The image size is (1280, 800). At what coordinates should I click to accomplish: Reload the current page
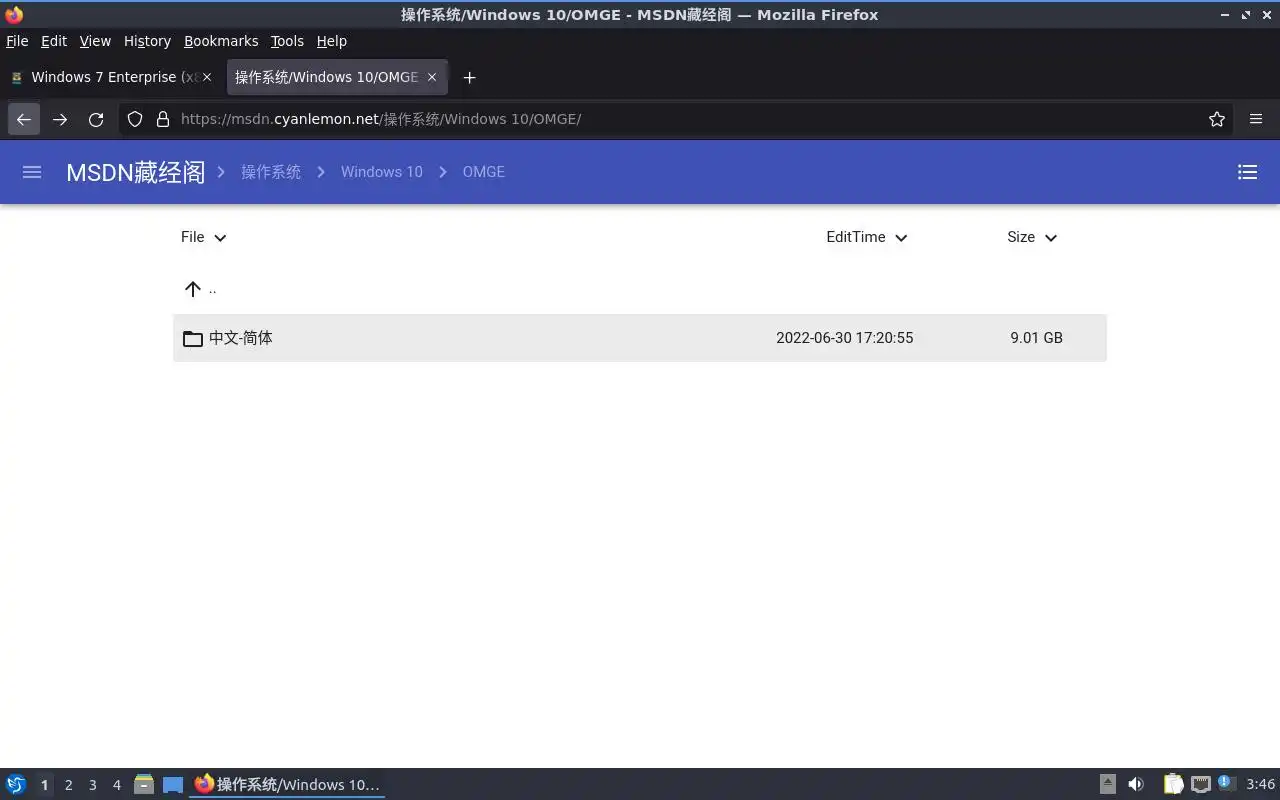[96, 119]
